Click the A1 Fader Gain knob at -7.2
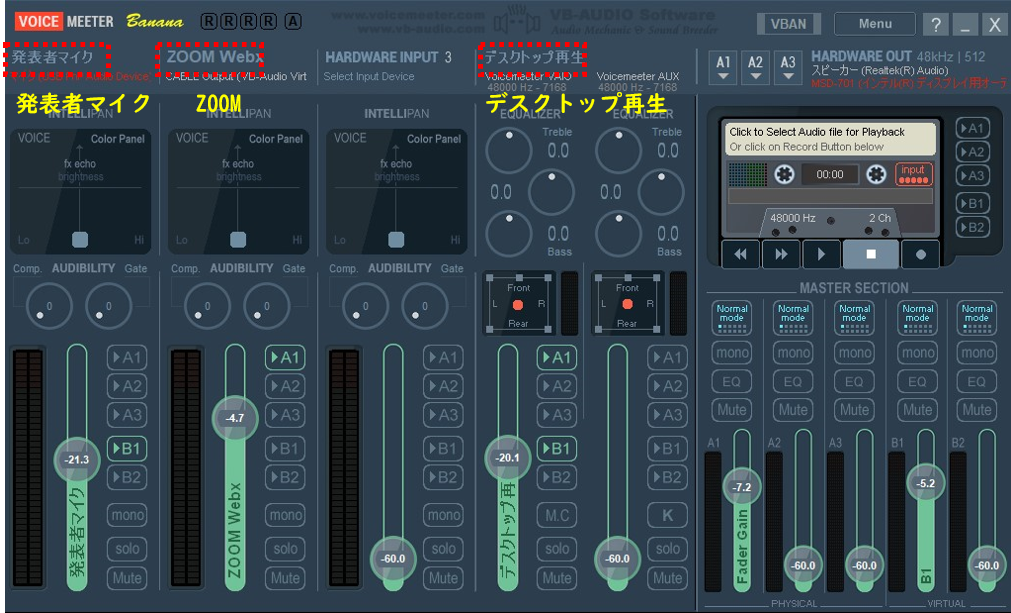This screenshot has width=1011, height=613. [741, 487]
